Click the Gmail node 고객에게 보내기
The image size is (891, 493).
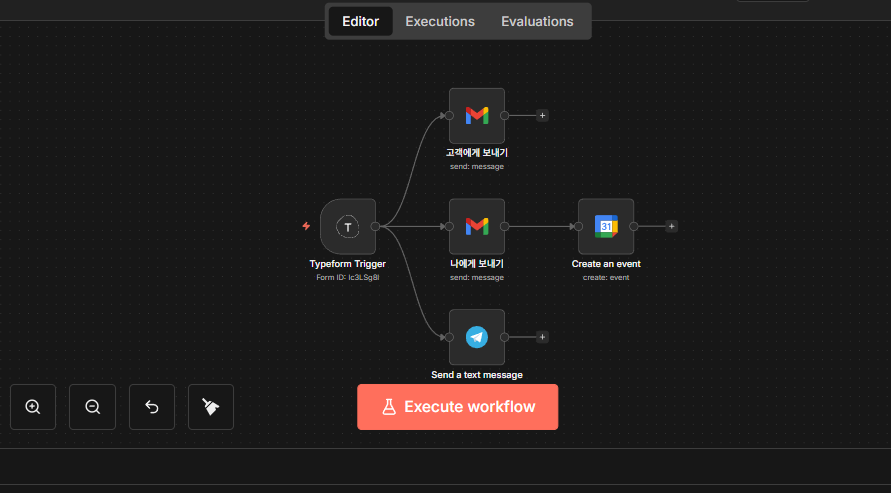(477, 116)
